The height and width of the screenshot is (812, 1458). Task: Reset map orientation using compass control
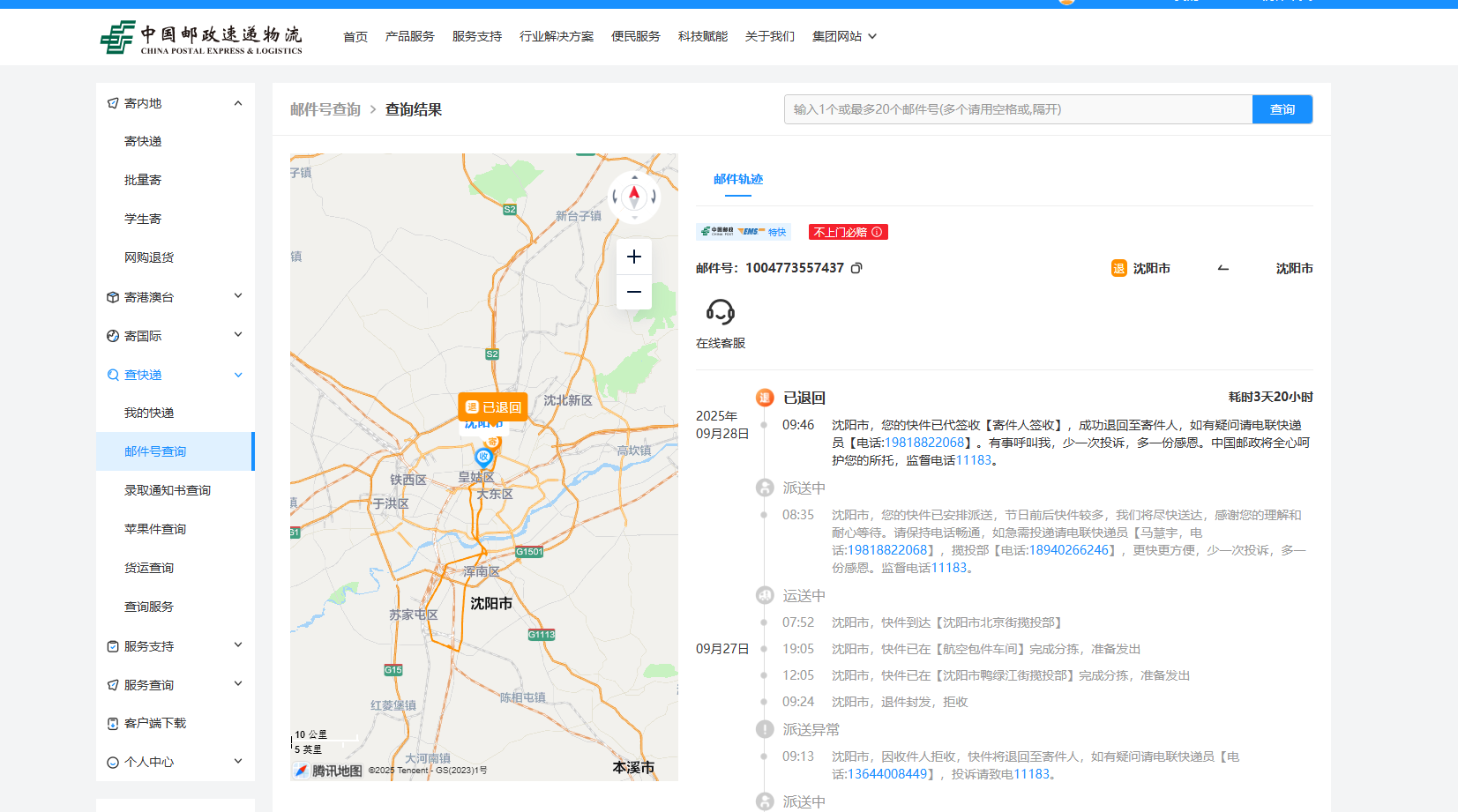pyautogui.click(x=633, y=196)
